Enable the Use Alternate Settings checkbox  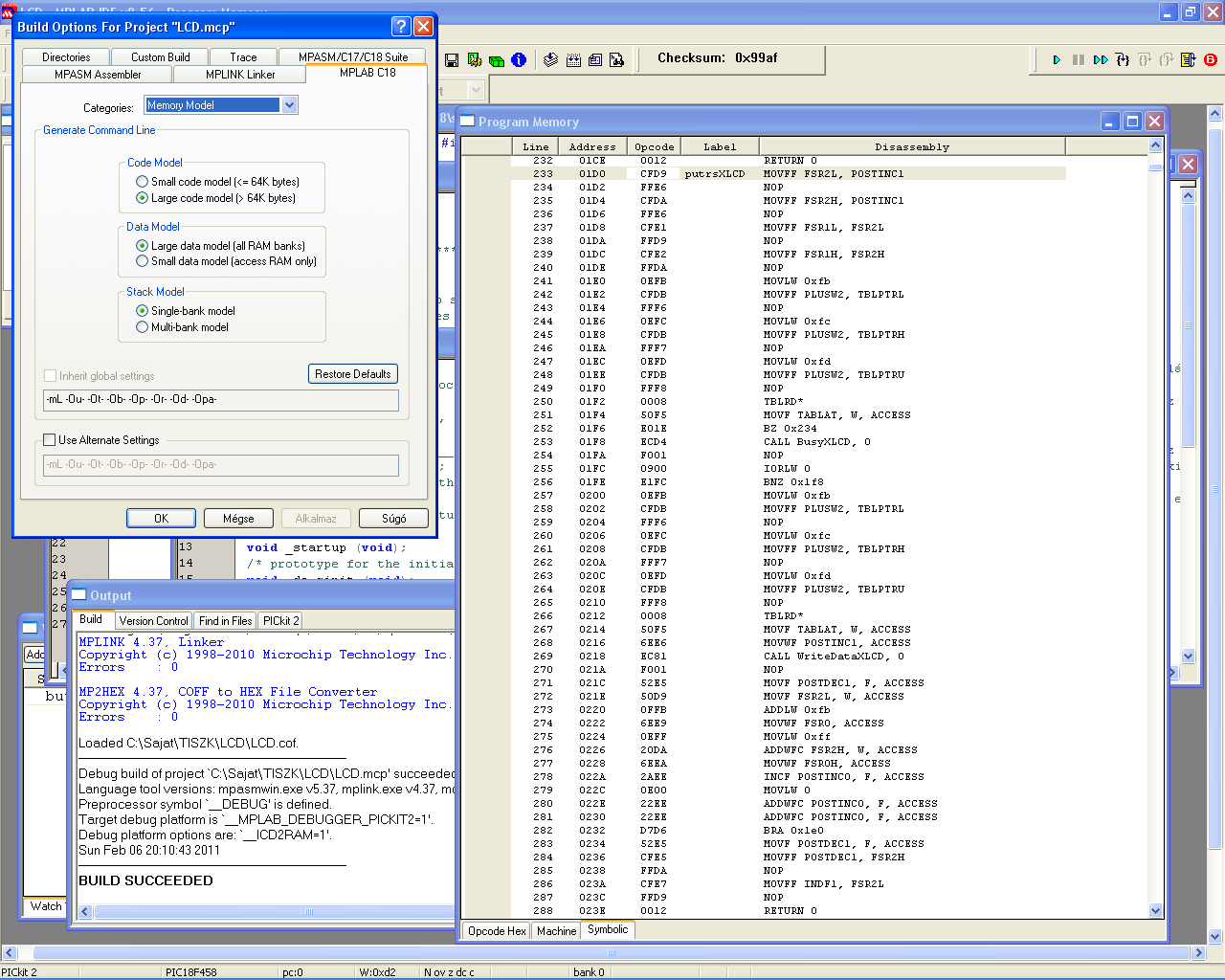[x=50, y=440]
